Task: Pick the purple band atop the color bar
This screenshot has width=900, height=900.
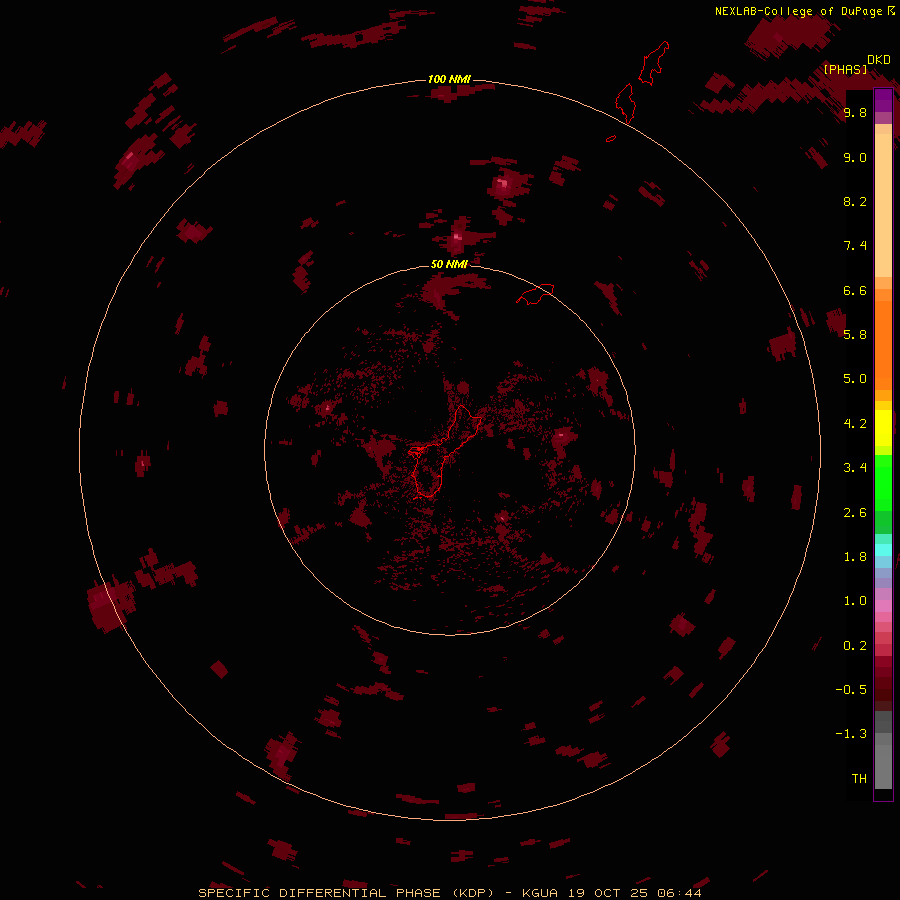Action: (883, 100)
